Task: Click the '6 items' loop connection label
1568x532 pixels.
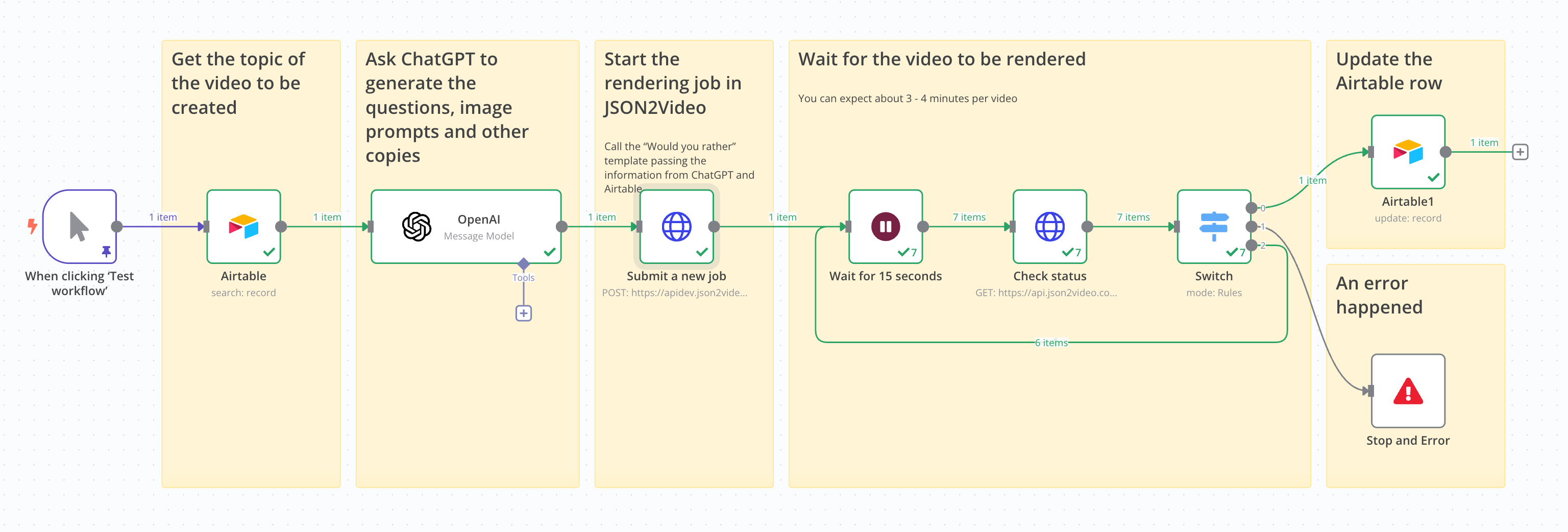Action: coord(1051,343)
